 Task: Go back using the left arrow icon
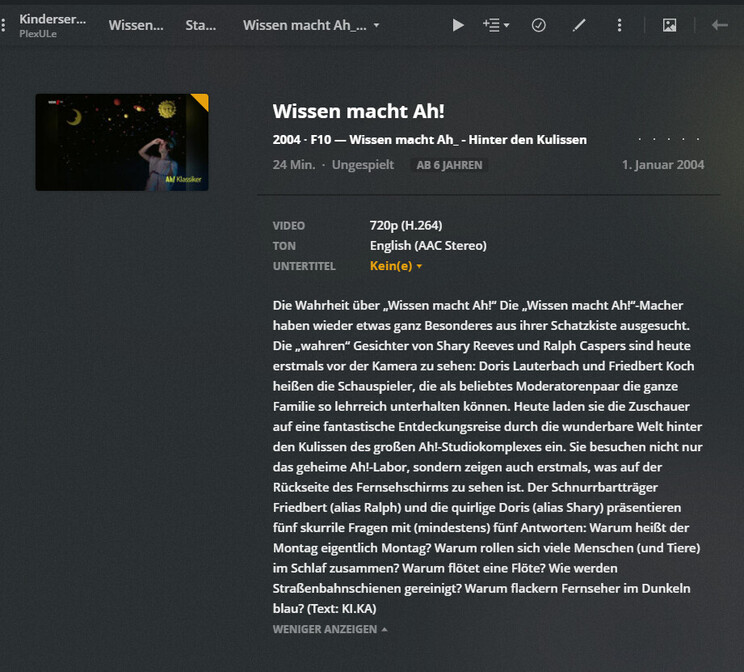(720, 25)
